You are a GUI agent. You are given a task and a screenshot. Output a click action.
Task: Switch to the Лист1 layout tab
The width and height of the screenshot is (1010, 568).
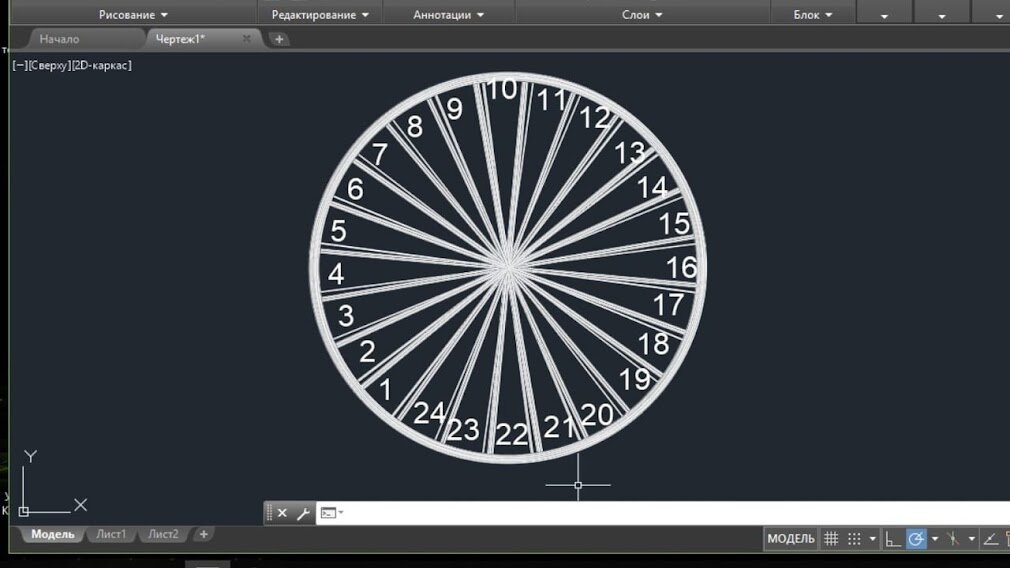tap(111, 535)
